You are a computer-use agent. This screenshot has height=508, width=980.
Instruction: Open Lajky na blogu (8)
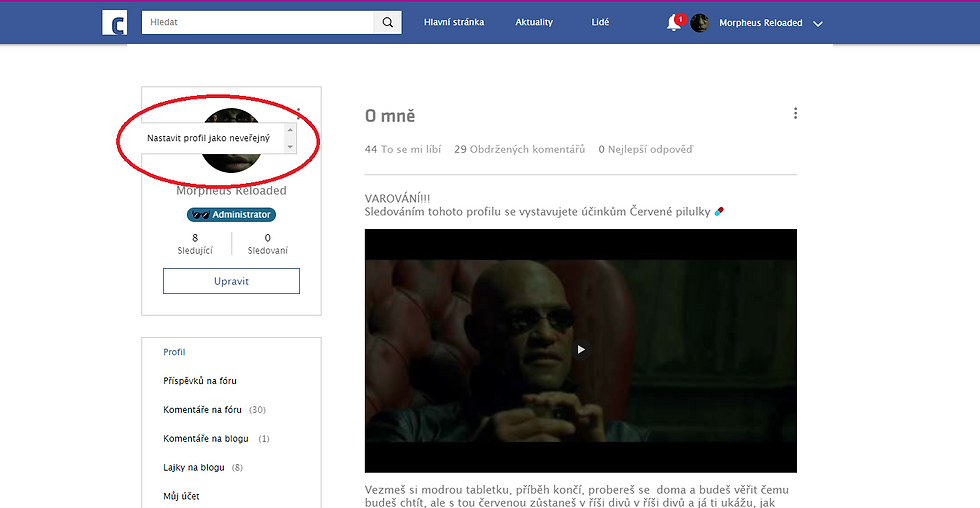pos(203,467)
